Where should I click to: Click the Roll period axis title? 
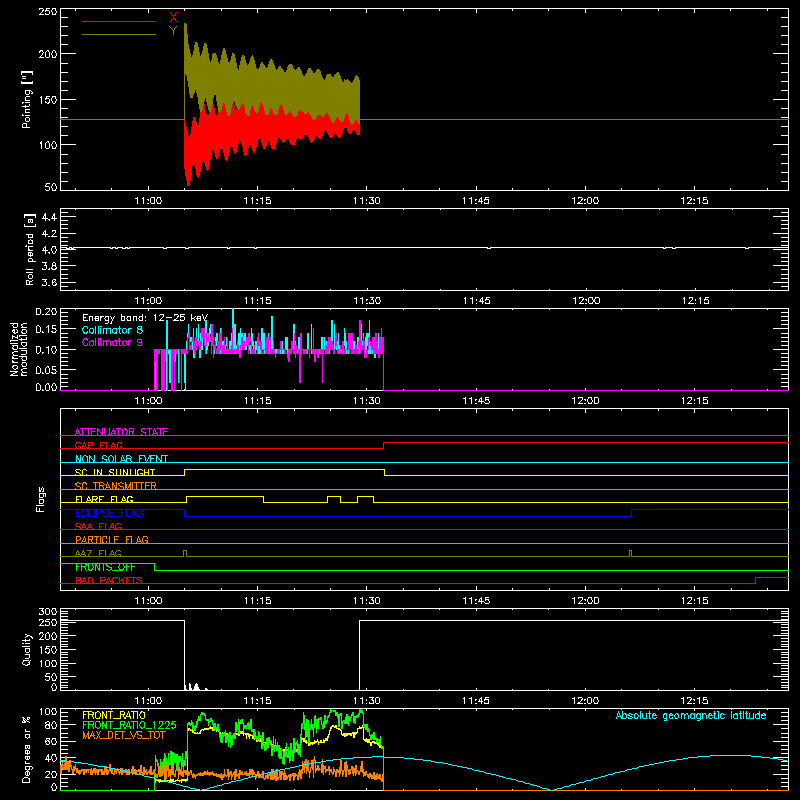point(29,249)
